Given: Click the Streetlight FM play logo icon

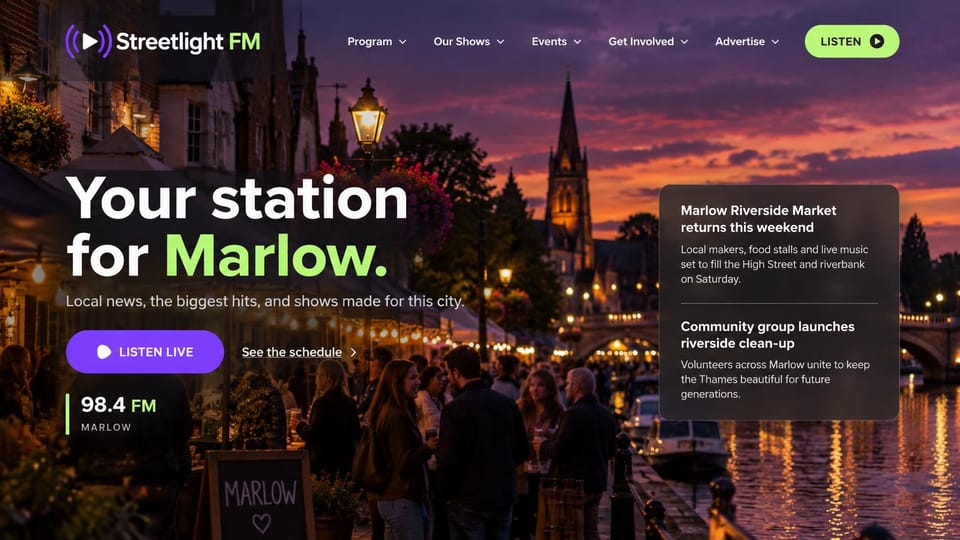Looking at the screenshot, I should click(89, 41).
